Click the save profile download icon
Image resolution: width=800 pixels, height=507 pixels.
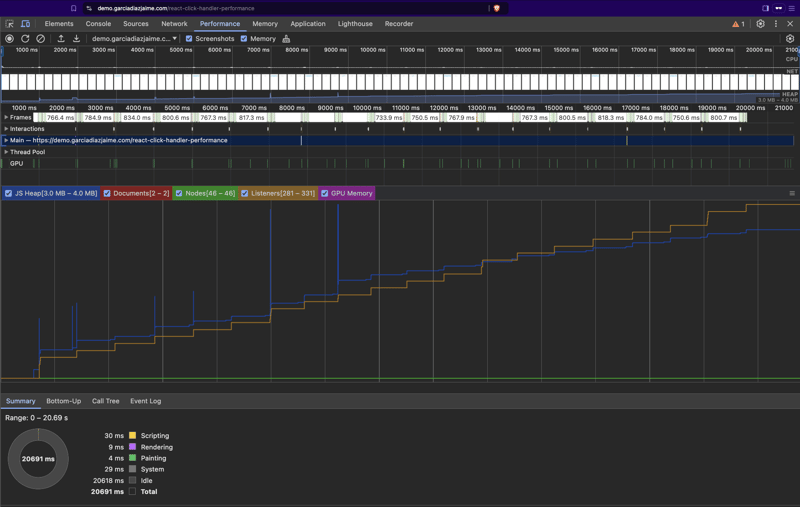(76, 39)
